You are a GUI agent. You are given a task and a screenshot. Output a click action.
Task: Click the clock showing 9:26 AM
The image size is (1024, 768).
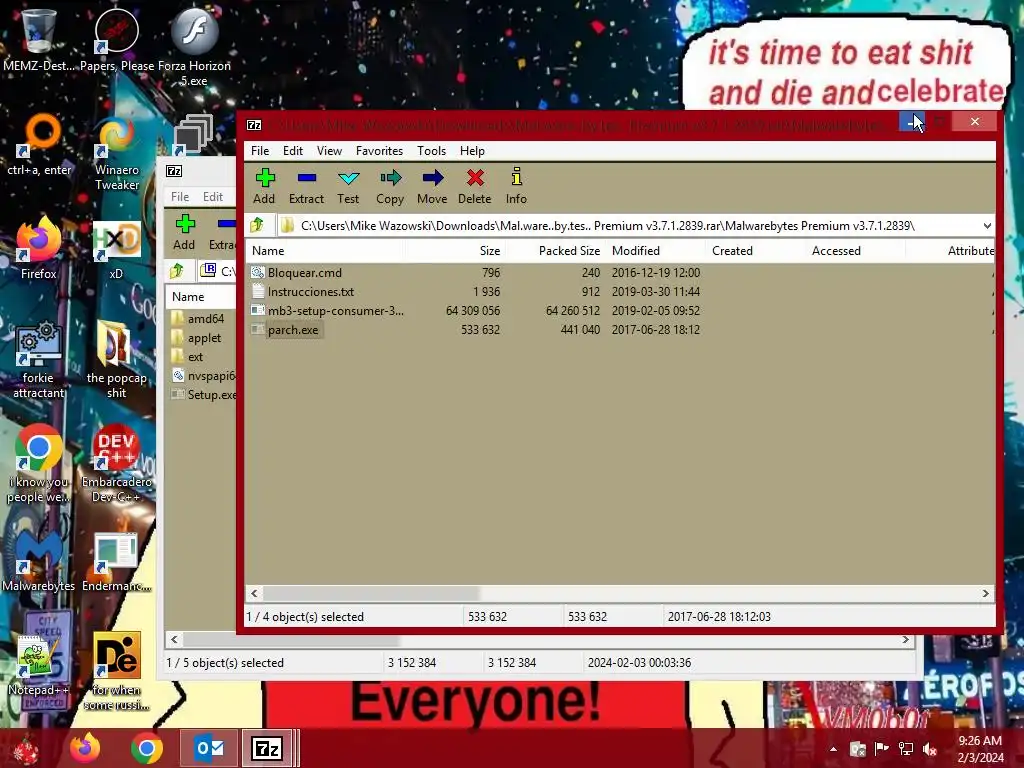tap(980, 749)
